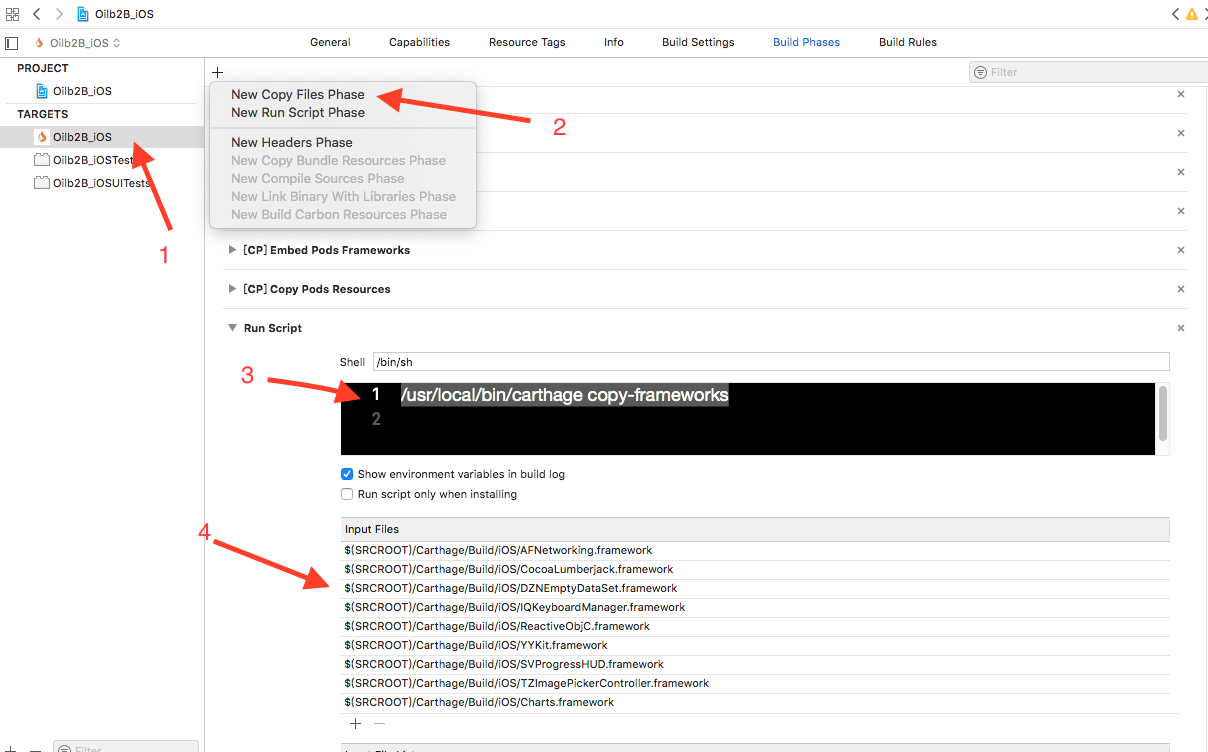Image resolution: width=1208 pixels, height=752 pixels.
Task: Select the Oilb2B_iOSUITests target
Action: (x=92, y=183)
